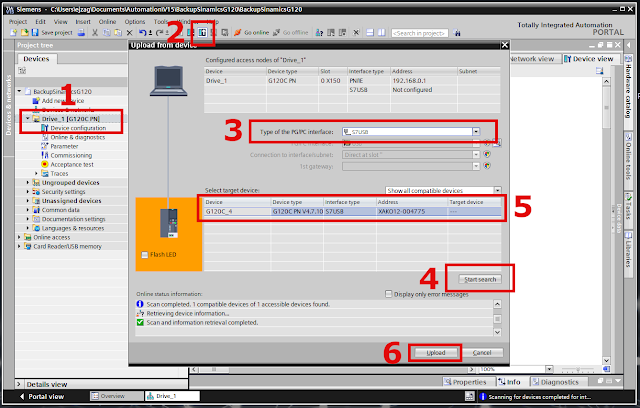
Task: Click the Redo arrow icon
Action: pyautogui.click(x=159, y=32)
